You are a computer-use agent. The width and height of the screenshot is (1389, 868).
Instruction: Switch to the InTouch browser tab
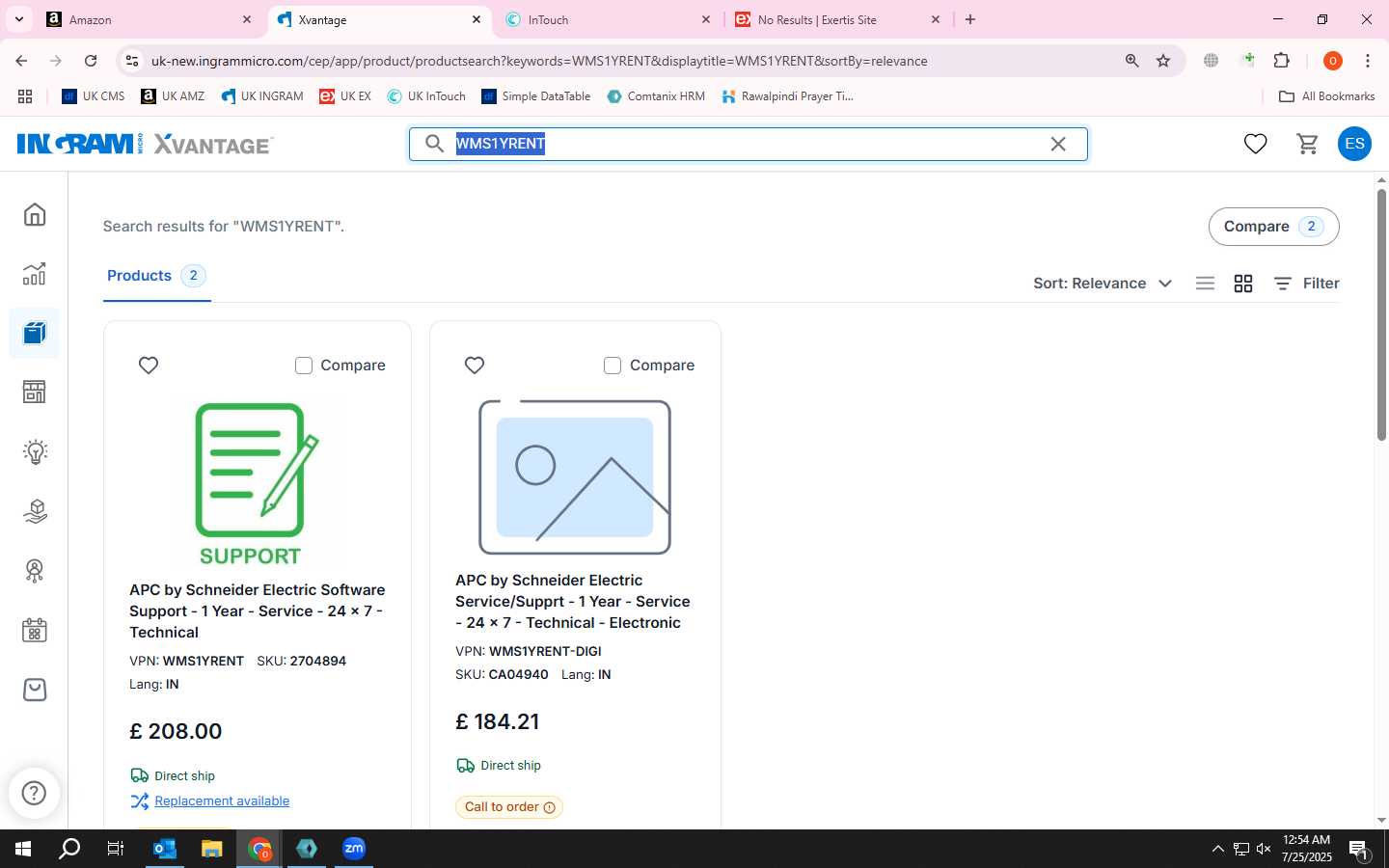coord(608,19)
